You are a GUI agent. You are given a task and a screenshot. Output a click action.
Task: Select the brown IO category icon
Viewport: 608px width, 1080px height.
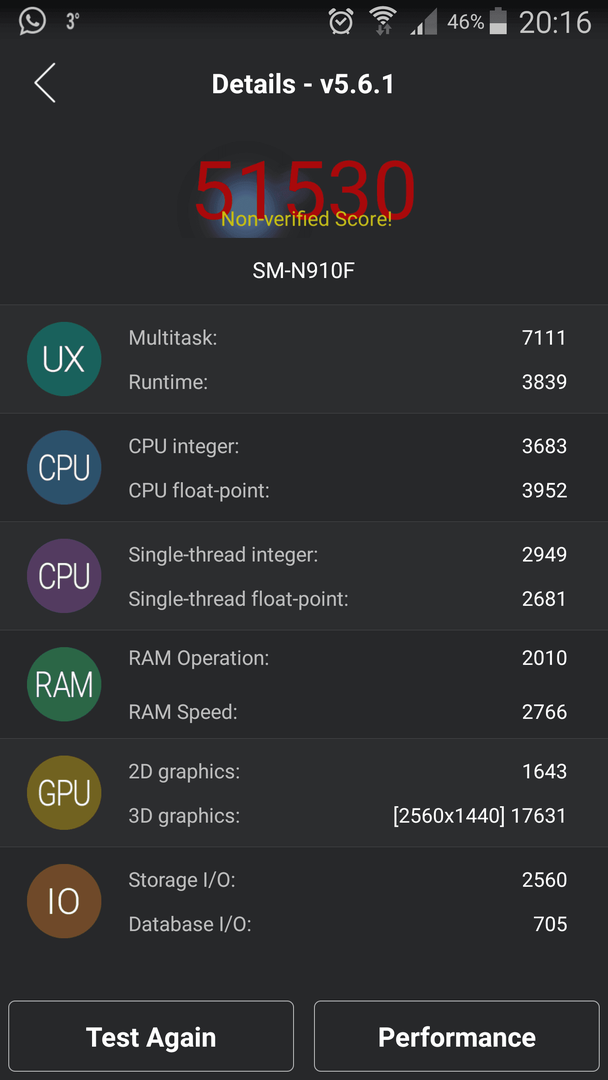[64, 901]
